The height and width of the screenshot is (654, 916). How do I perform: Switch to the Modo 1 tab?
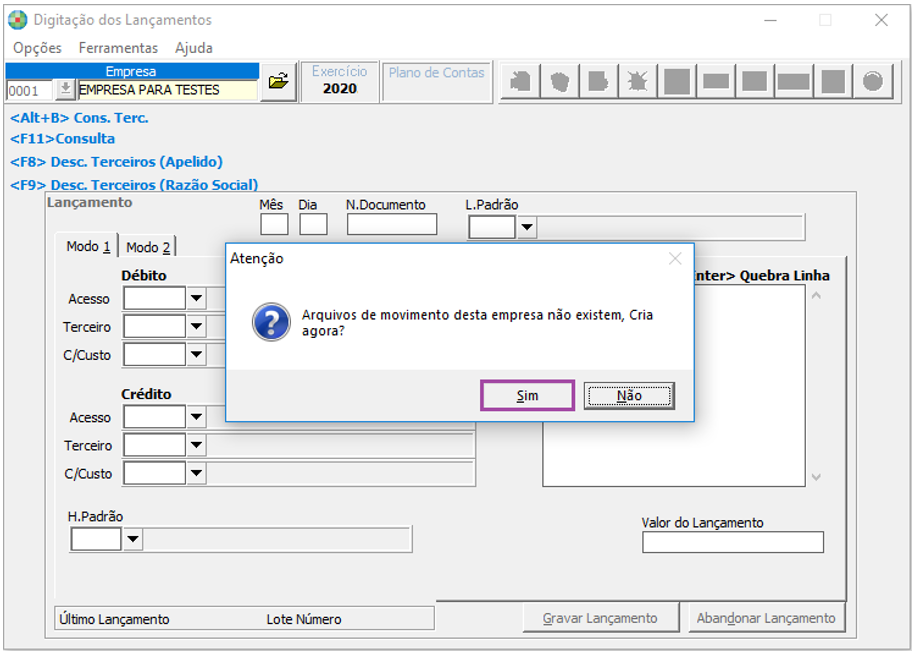(88, 246)
